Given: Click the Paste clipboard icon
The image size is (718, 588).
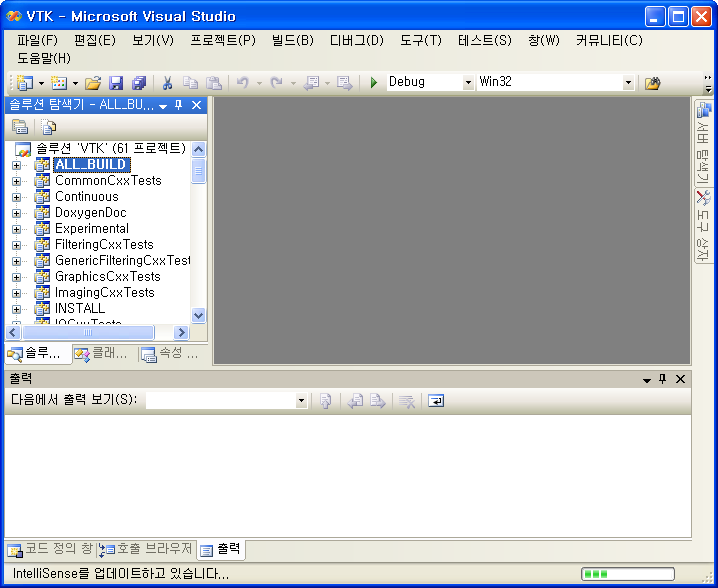Looking at the screenshot, I should (x=214, y=83).
